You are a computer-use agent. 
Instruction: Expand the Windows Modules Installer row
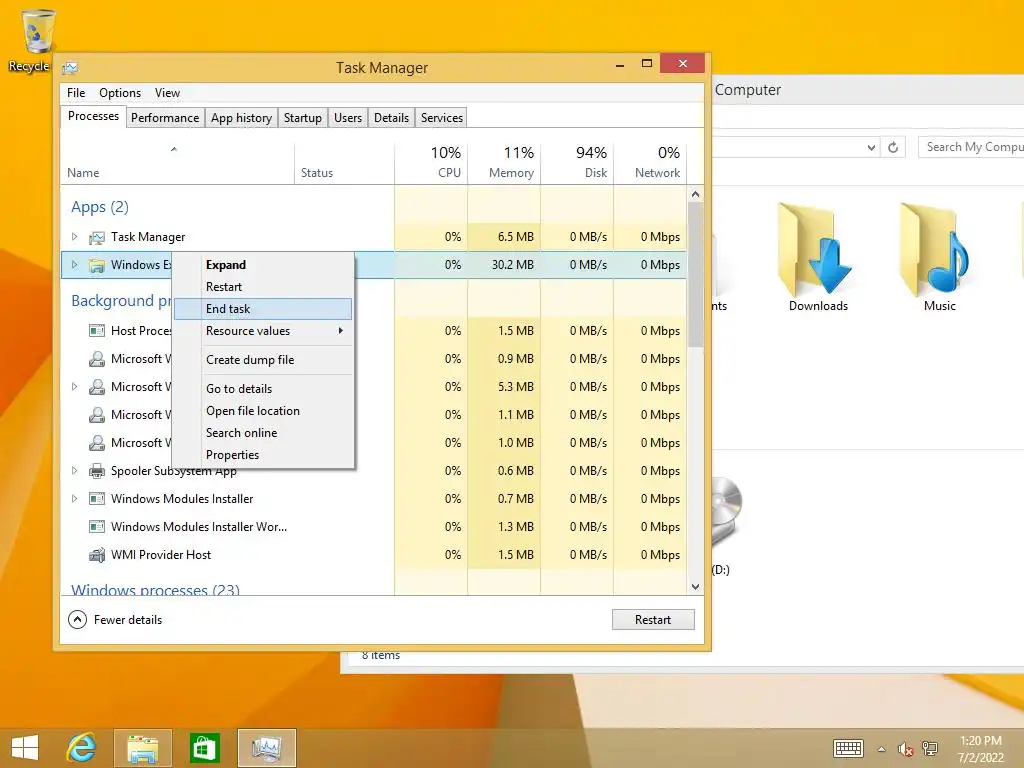(74, 498)
